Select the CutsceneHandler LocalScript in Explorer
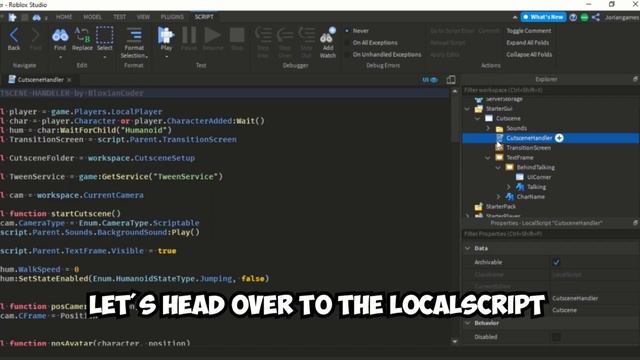Screen dimensions: 640x360 (x=529, y=138)
